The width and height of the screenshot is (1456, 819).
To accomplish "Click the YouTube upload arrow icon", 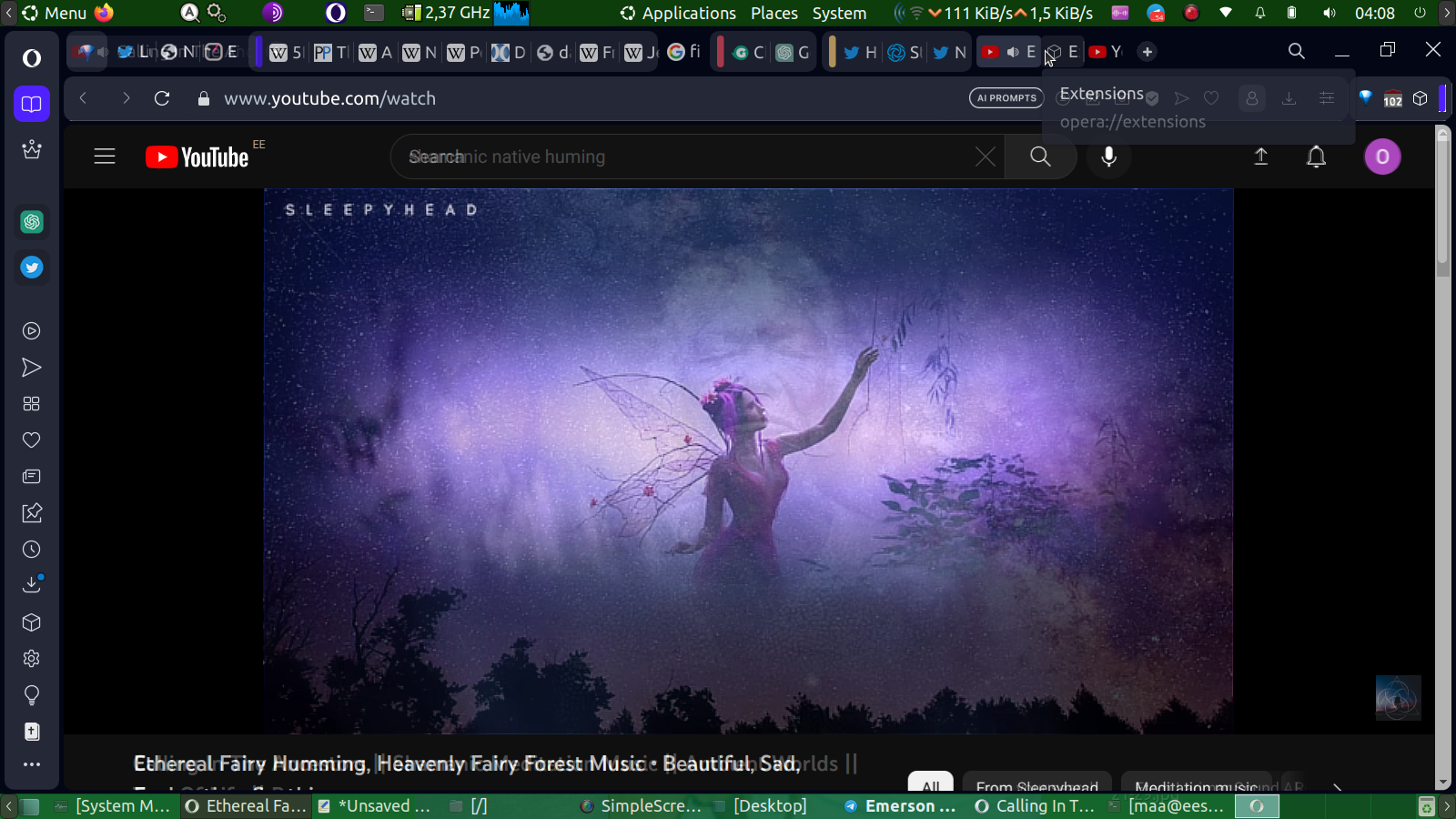I will click(x=1261, y=157).
